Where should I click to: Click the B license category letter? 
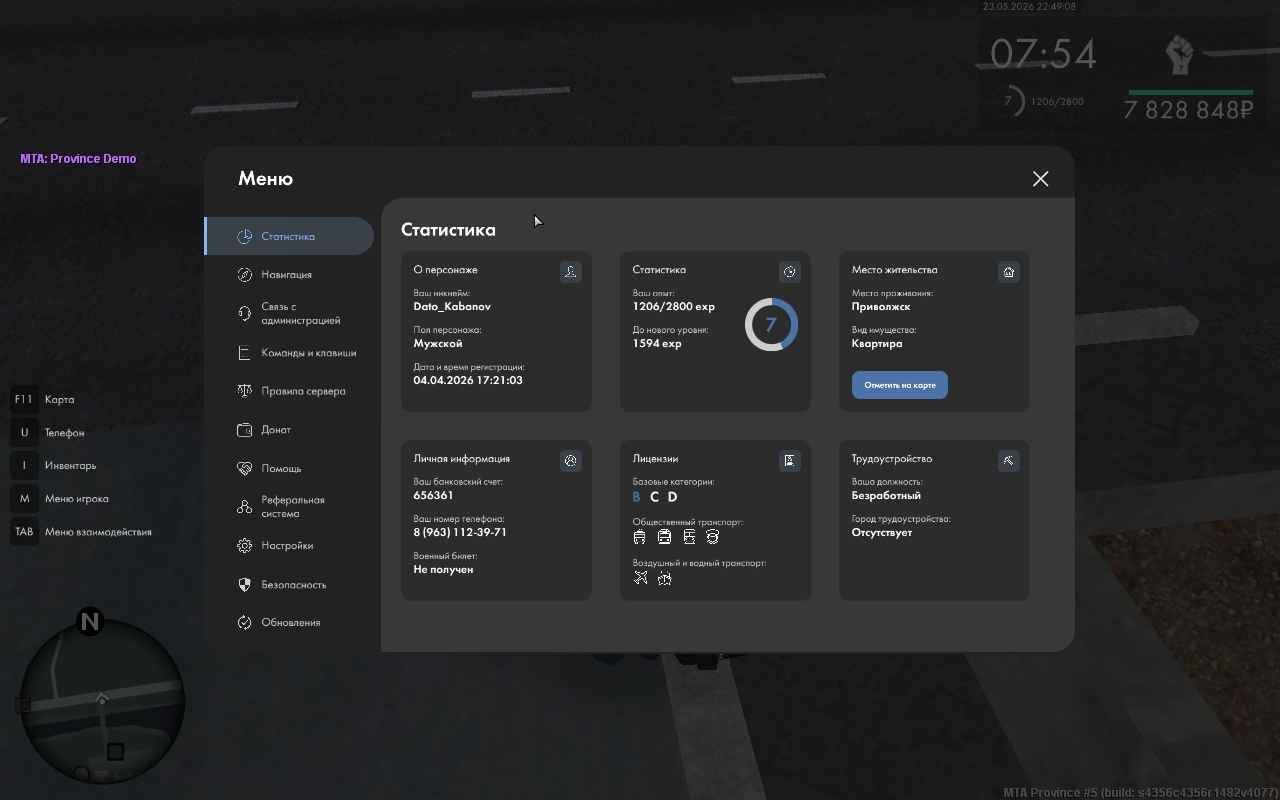pyautogui.click(x=636, y=497)
